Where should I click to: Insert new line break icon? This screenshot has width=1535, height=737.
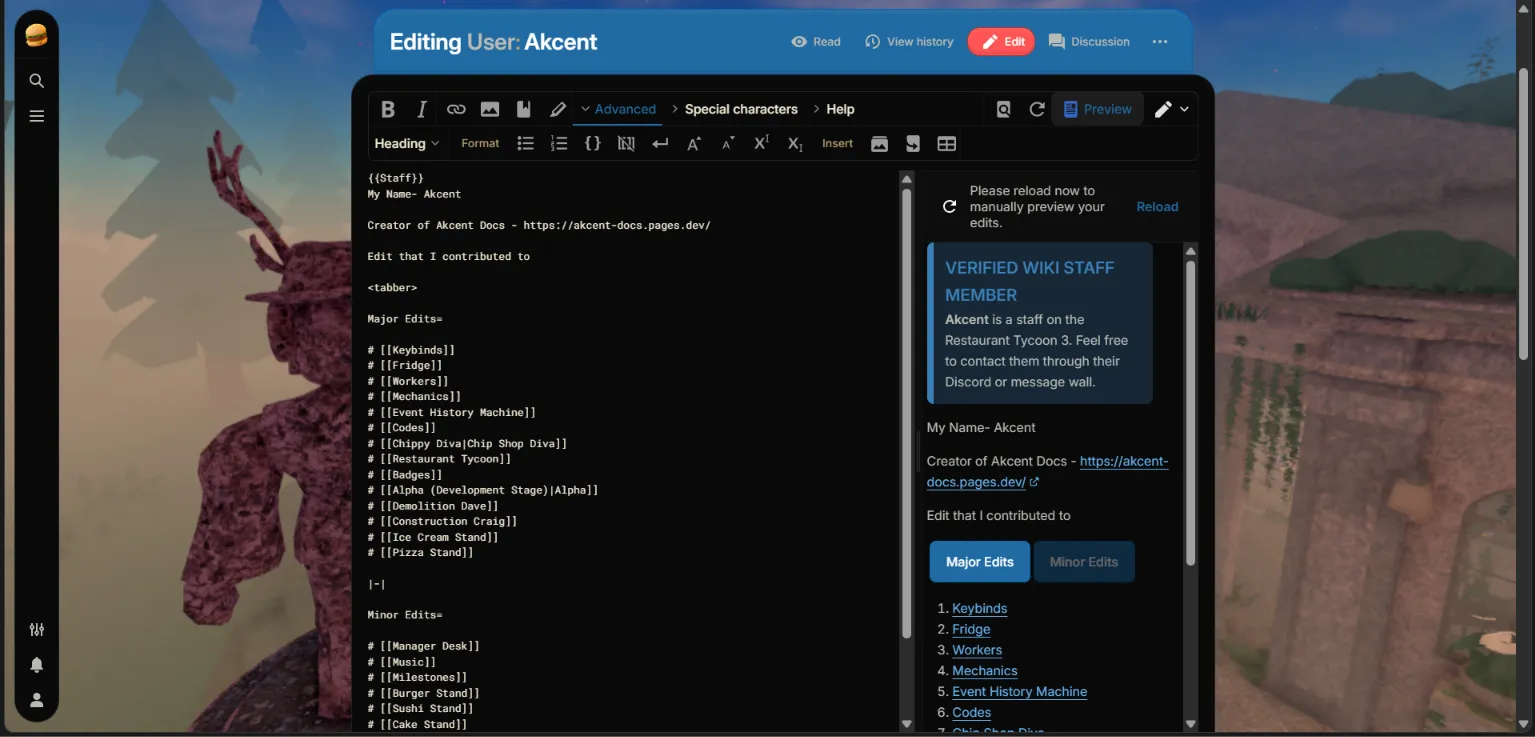coord(660,144)
